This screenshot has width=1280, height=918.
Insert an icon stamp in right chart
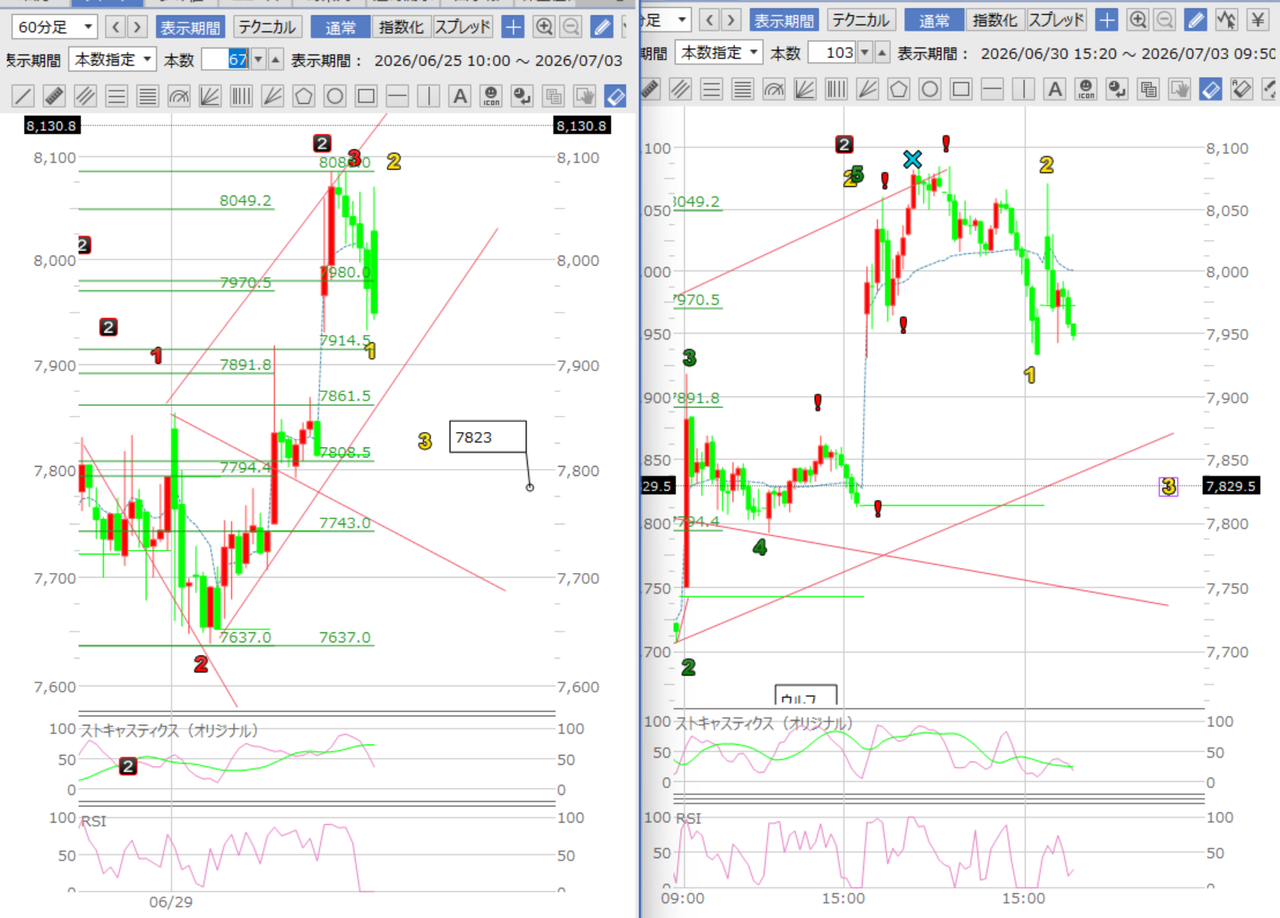[1086, 89]
